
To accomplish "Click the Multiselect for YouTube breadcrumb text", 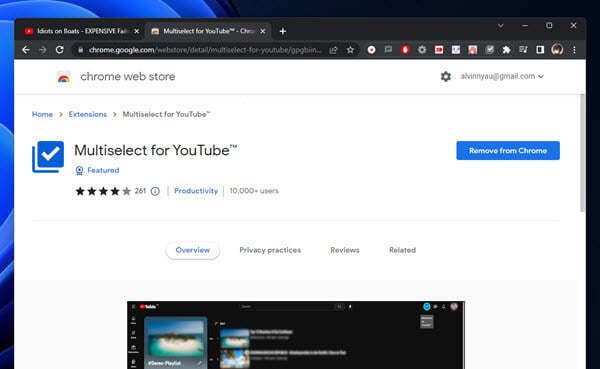I will [x=166, y=114].
